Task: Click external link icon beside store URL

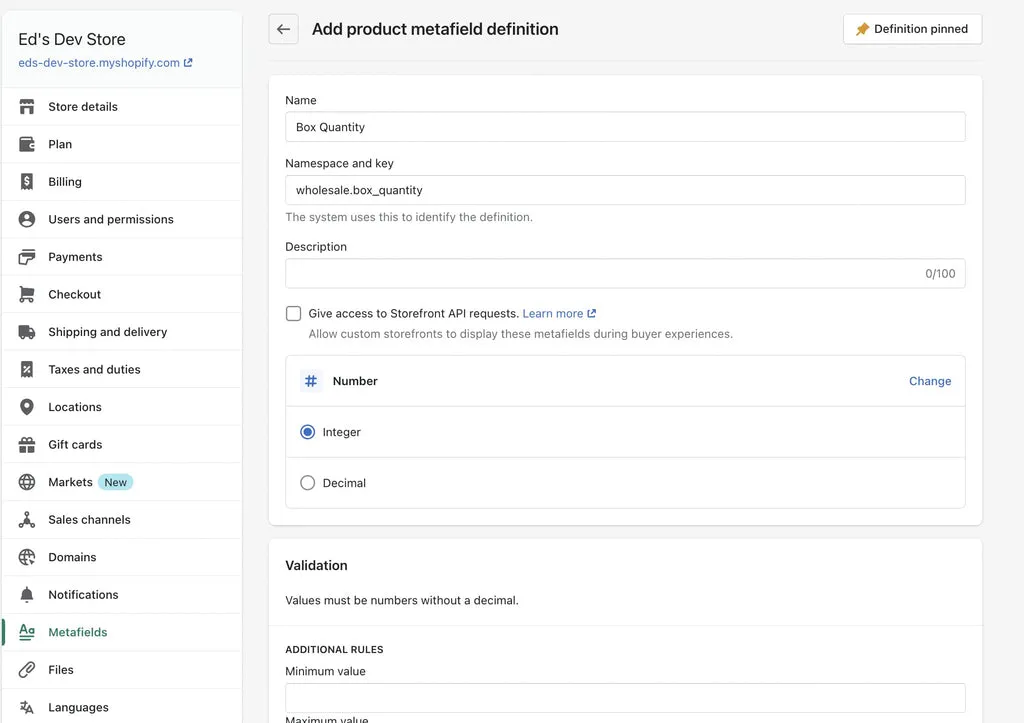Action: 188,63
